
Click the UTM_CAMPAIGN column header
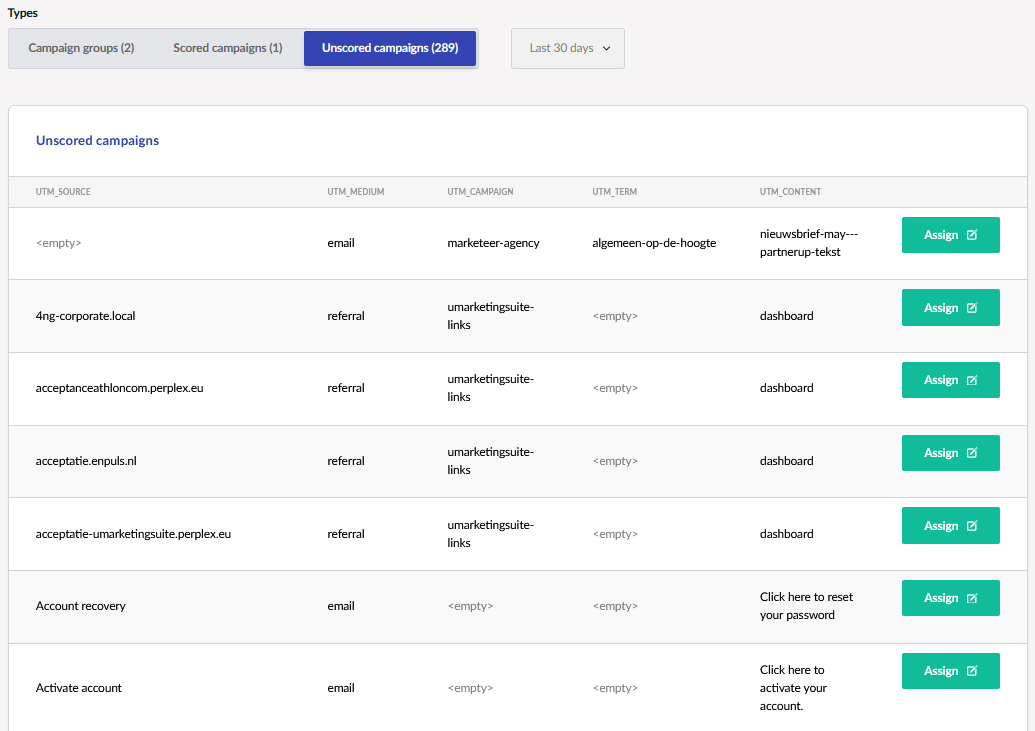[x=480, y=191]
